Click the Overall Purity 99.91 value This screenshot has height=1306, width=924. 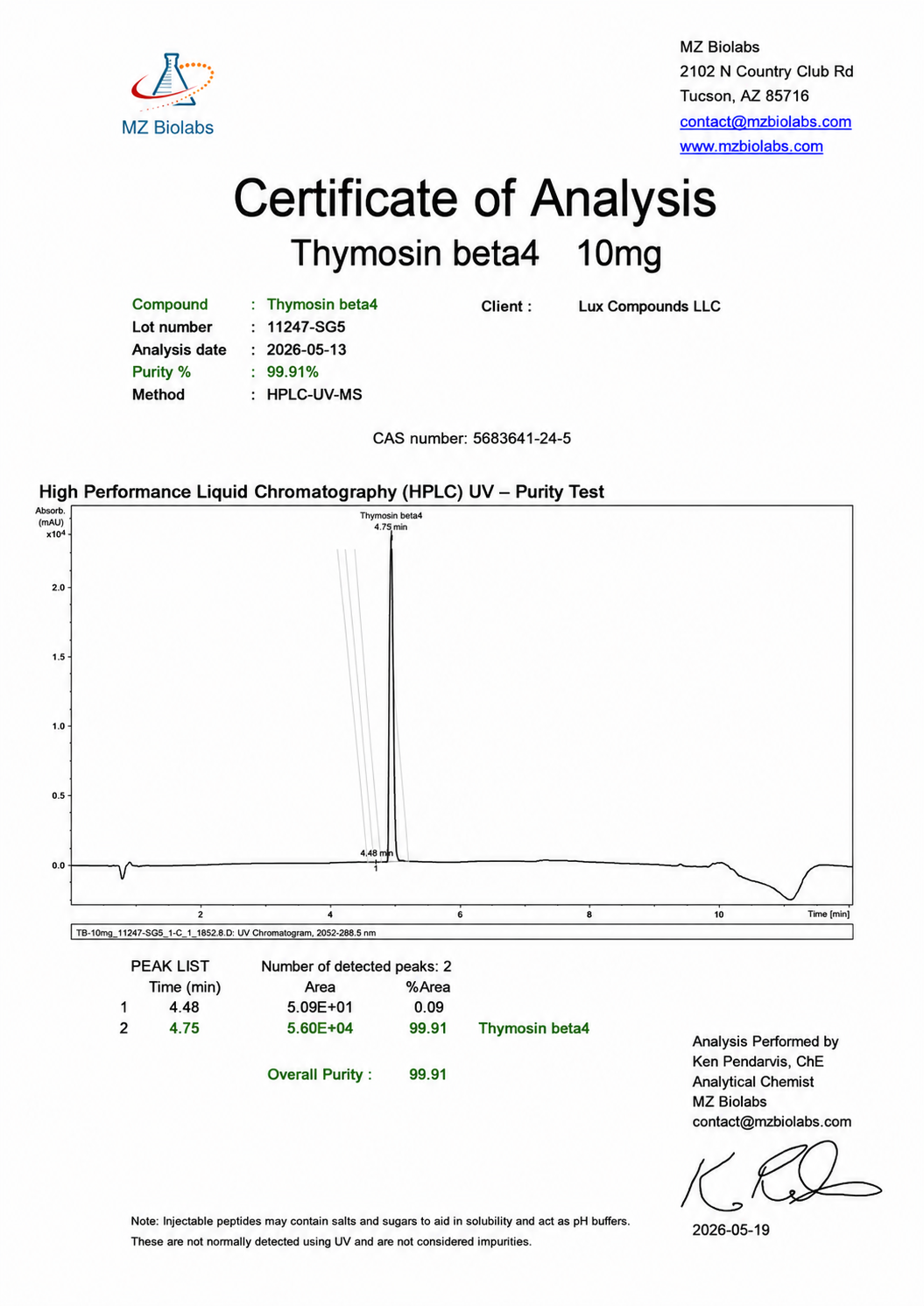pos(427,1075)
